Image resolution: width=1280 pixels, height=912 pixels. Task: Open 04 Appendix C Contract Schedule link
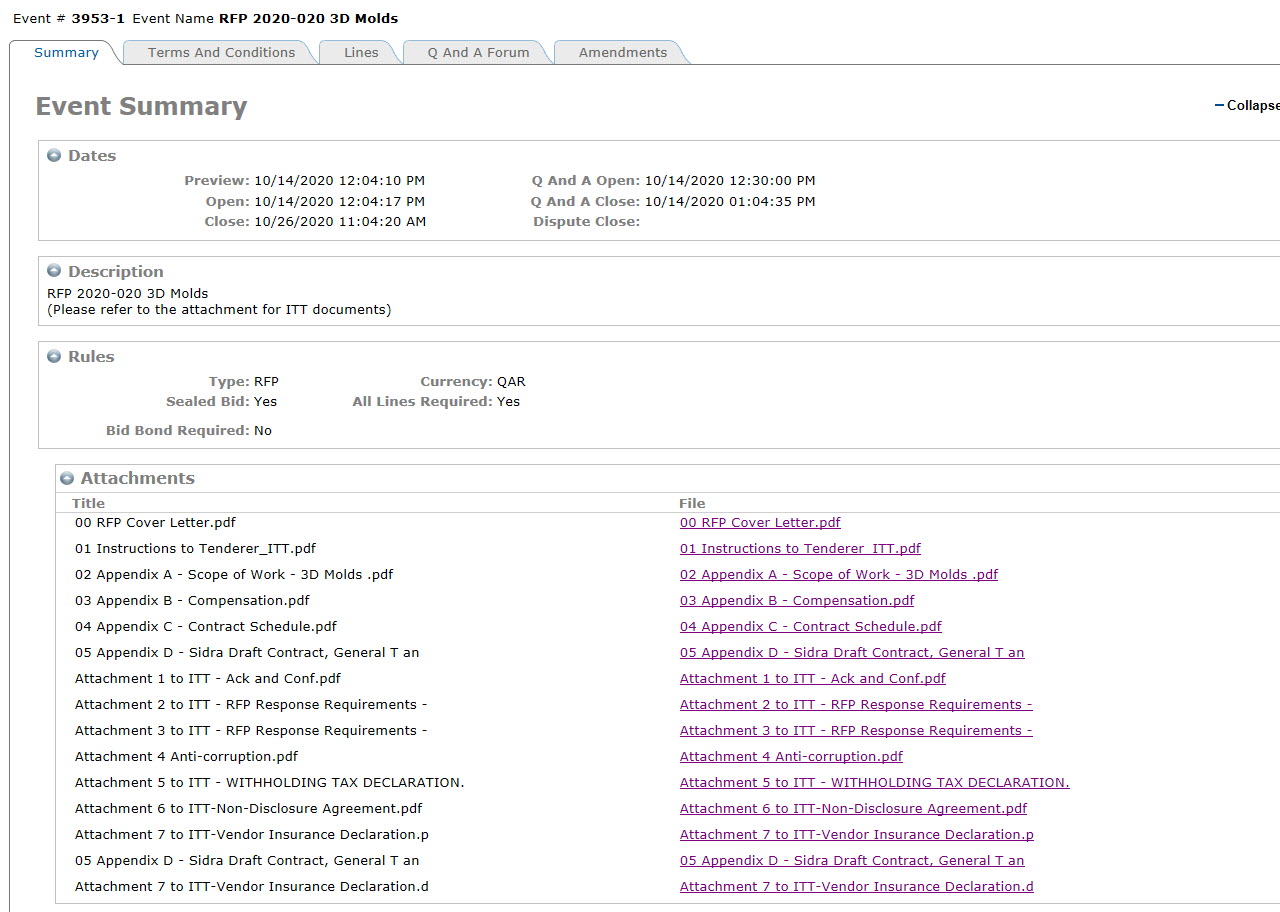pos(811,626)
